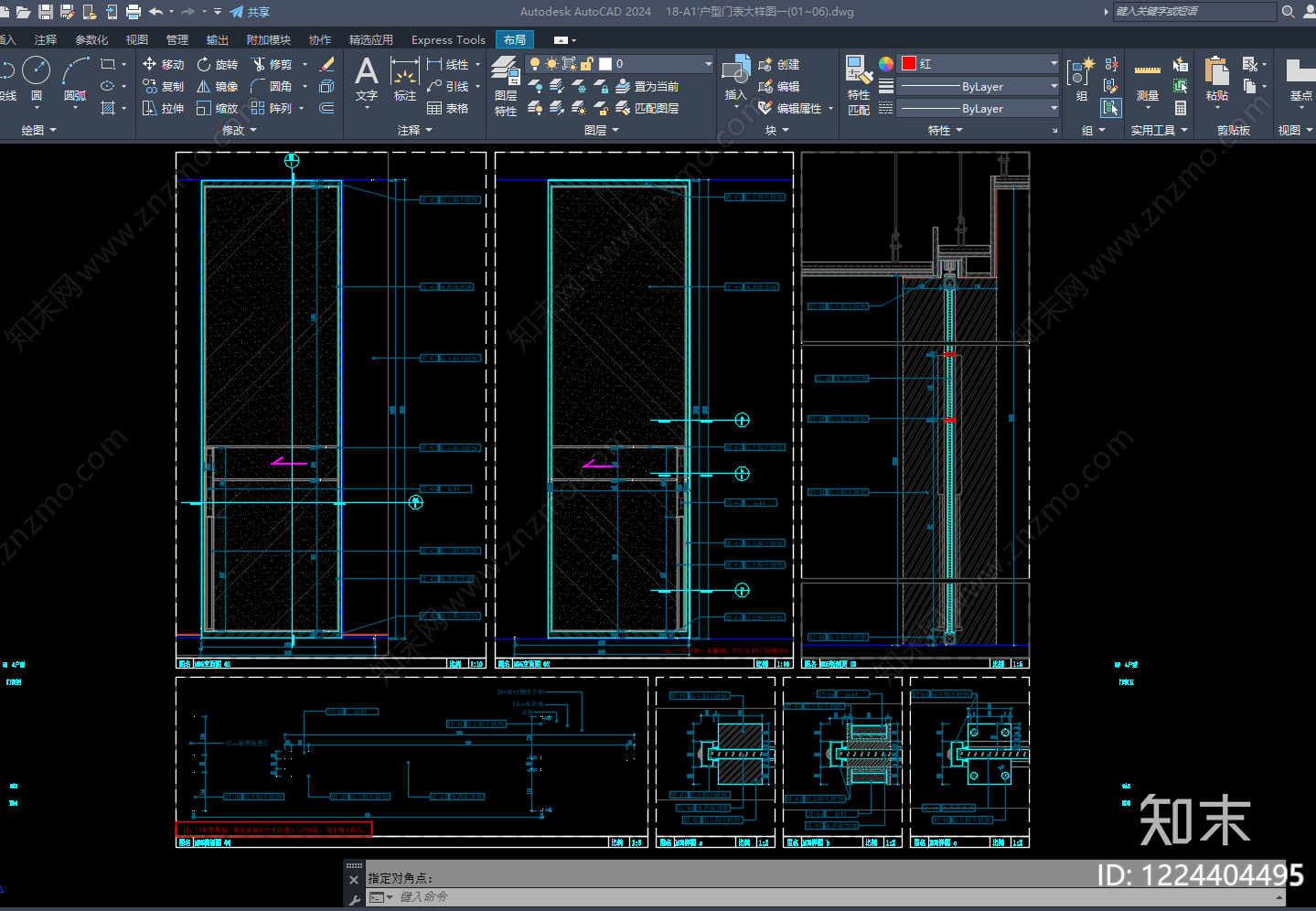
Task: Toggle the ribbon minimize state button
Action: tap(561, 40)
